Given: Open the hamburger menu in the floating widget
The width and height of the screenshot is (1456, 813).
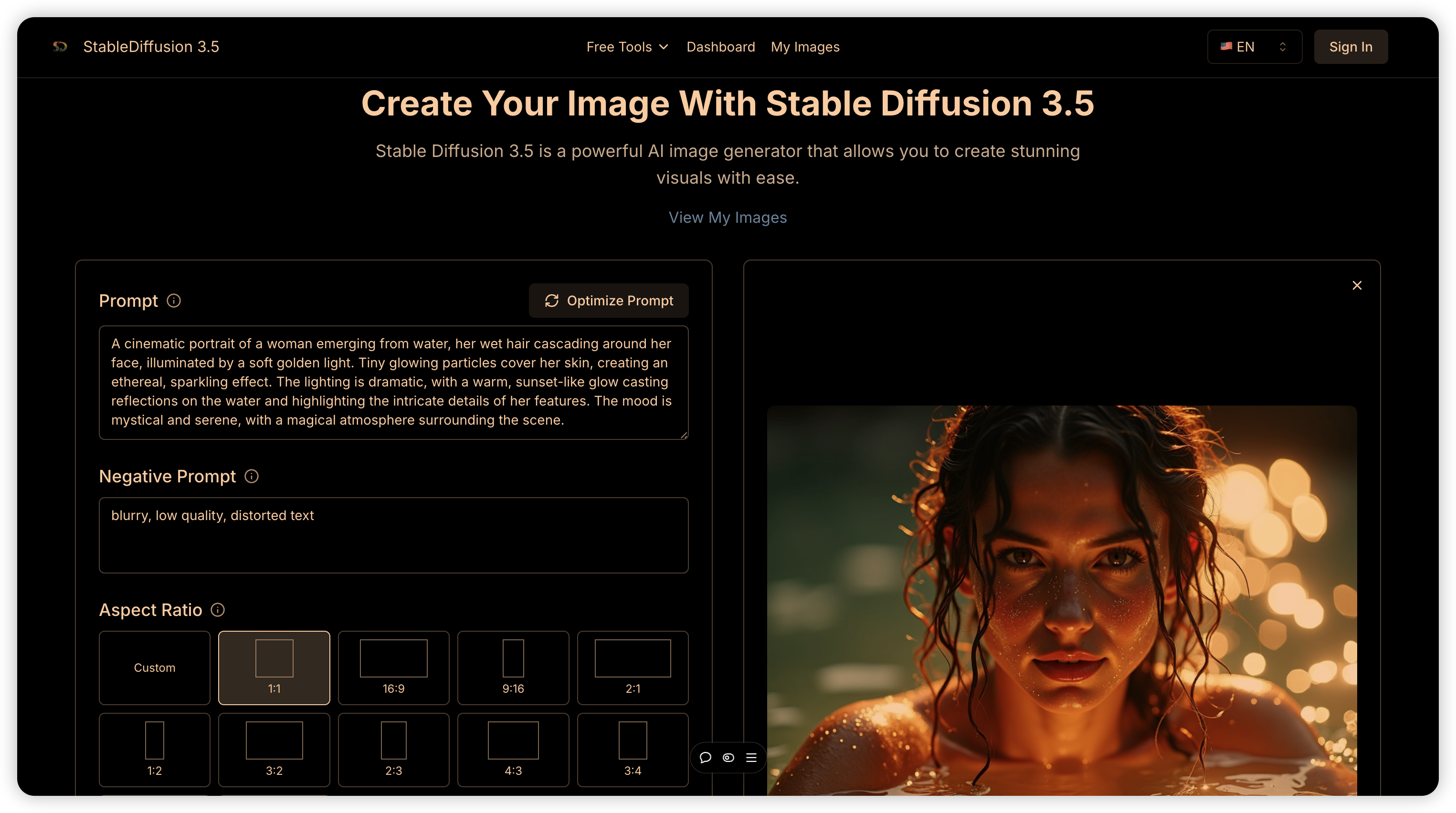Looking at the screenshot, I should [751, 758].
